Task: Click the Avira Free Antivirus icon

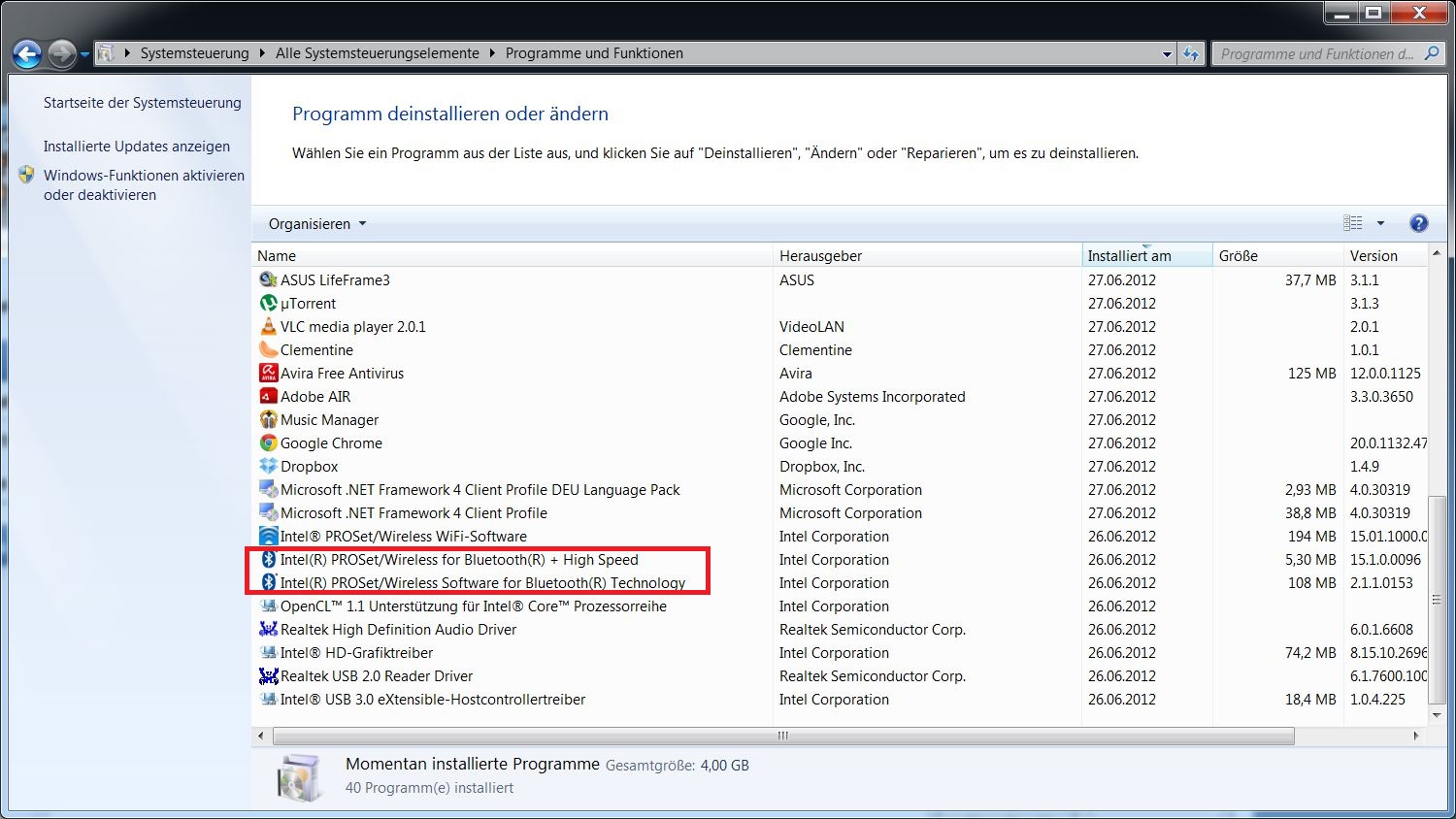Action: 269,373
